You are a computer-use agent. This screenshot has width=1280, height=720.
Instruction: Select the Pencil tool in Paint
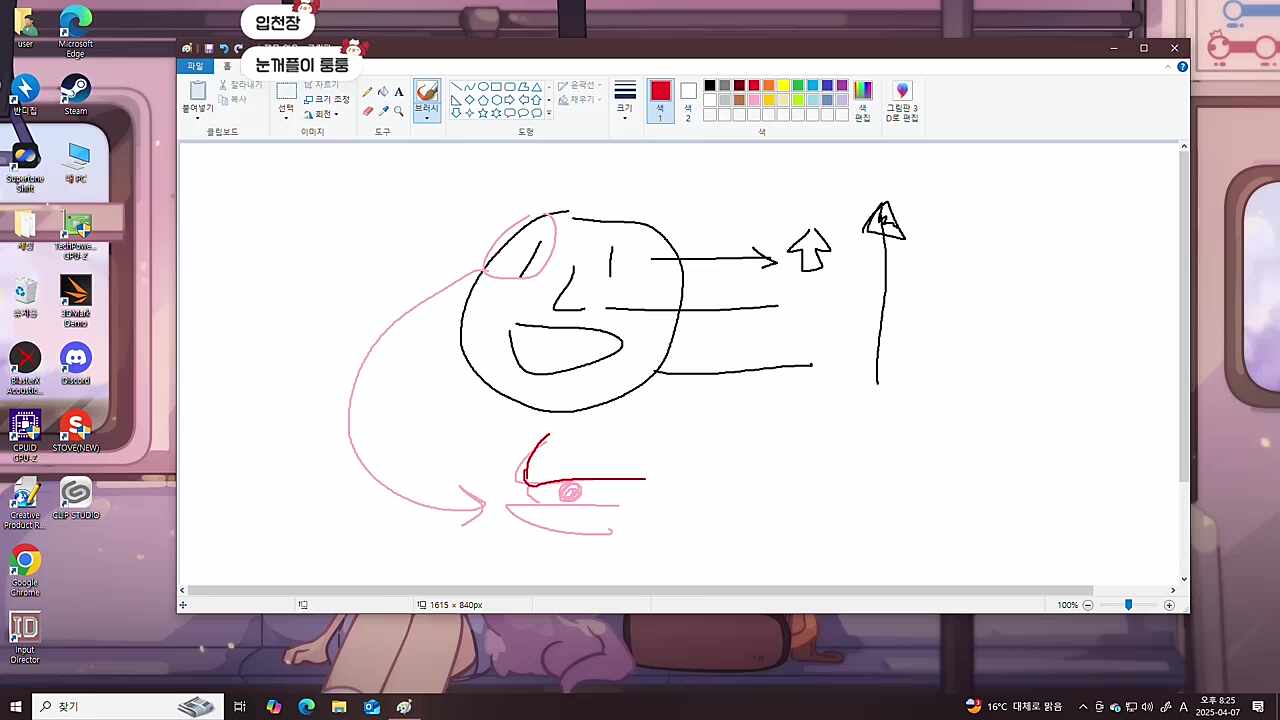click(368, 92)
